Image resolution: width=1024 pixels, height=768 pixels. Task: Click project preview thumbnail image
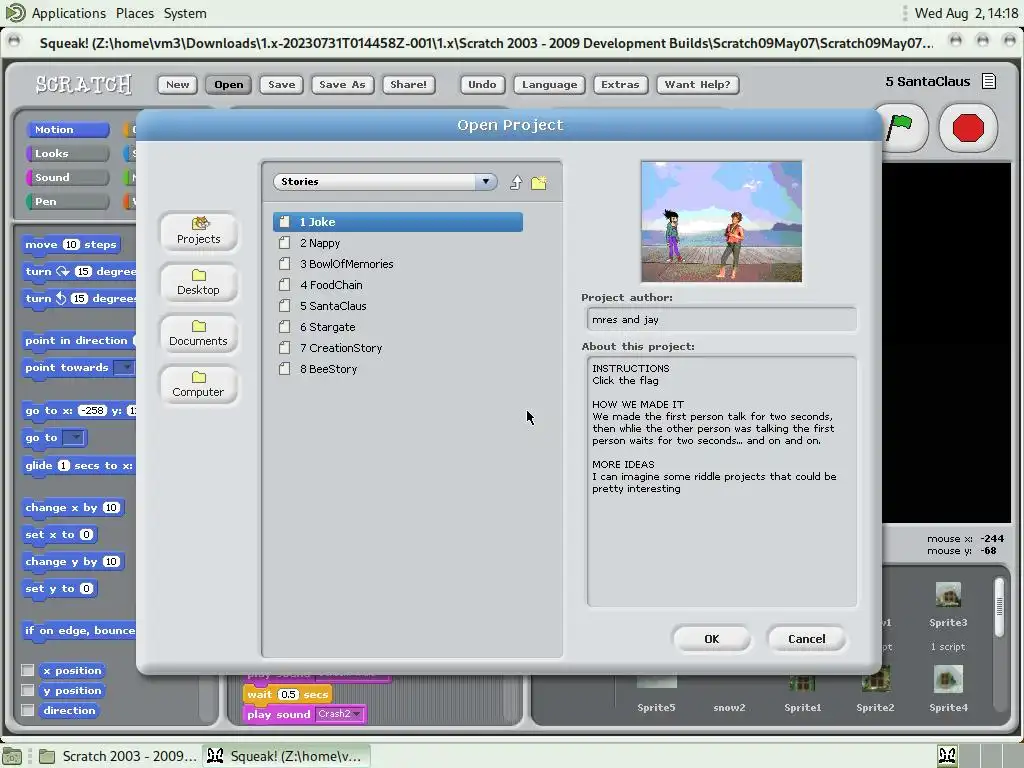722,221
